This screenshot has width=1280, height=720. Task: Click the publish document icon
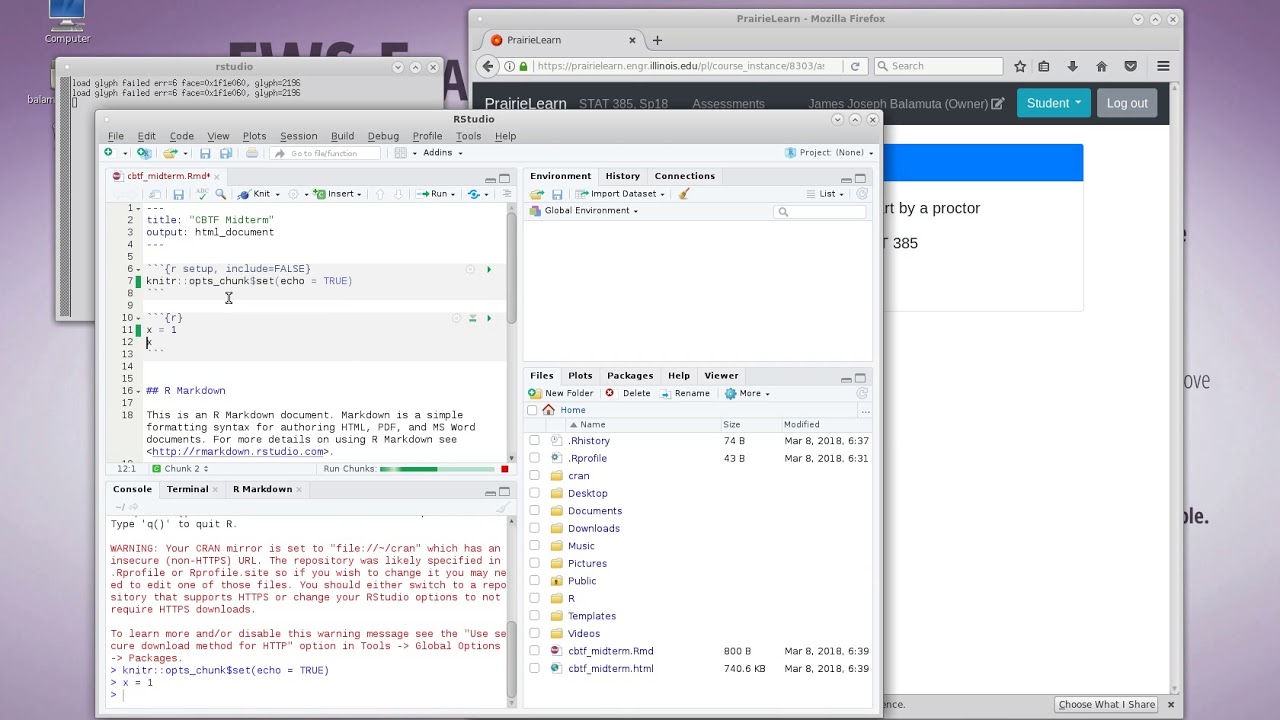point(474,194)
